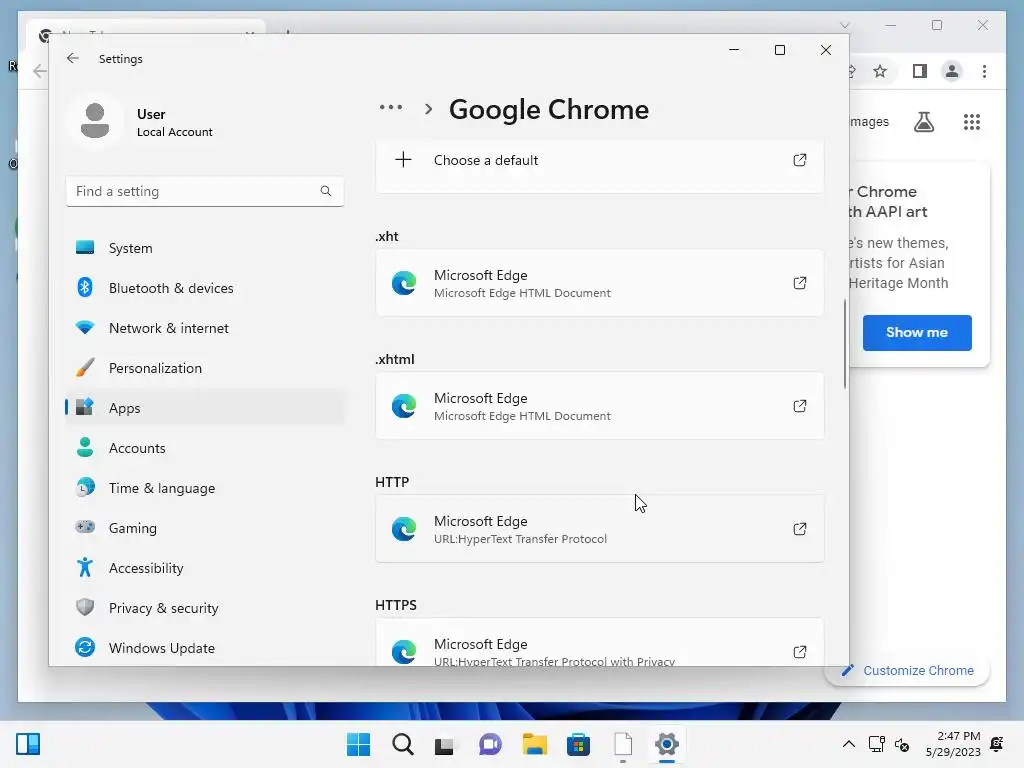Open the Personalization settings category
The height and width of the screenshot is (768, 1024).
point(204,368)
